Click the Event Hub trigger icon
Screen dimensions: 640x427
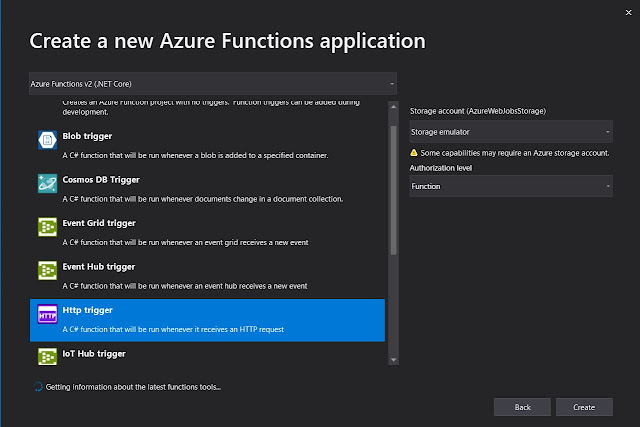(x=47, y=271)
